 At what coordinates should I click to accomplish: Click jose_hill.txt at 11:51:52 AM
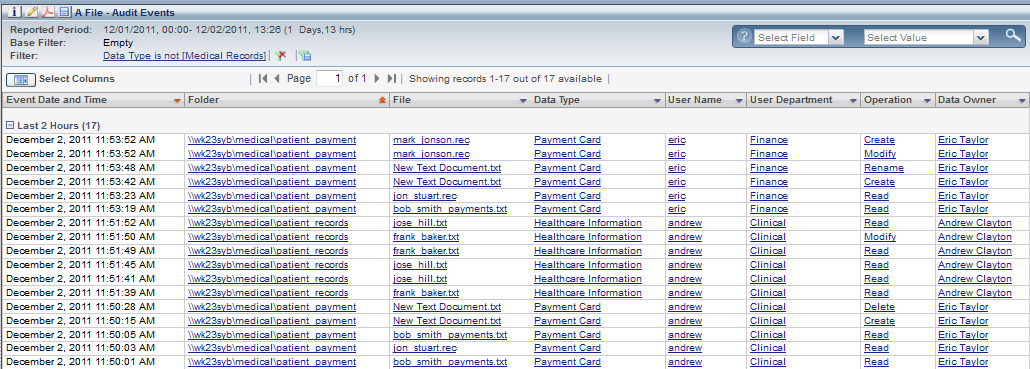click(420, 223)
